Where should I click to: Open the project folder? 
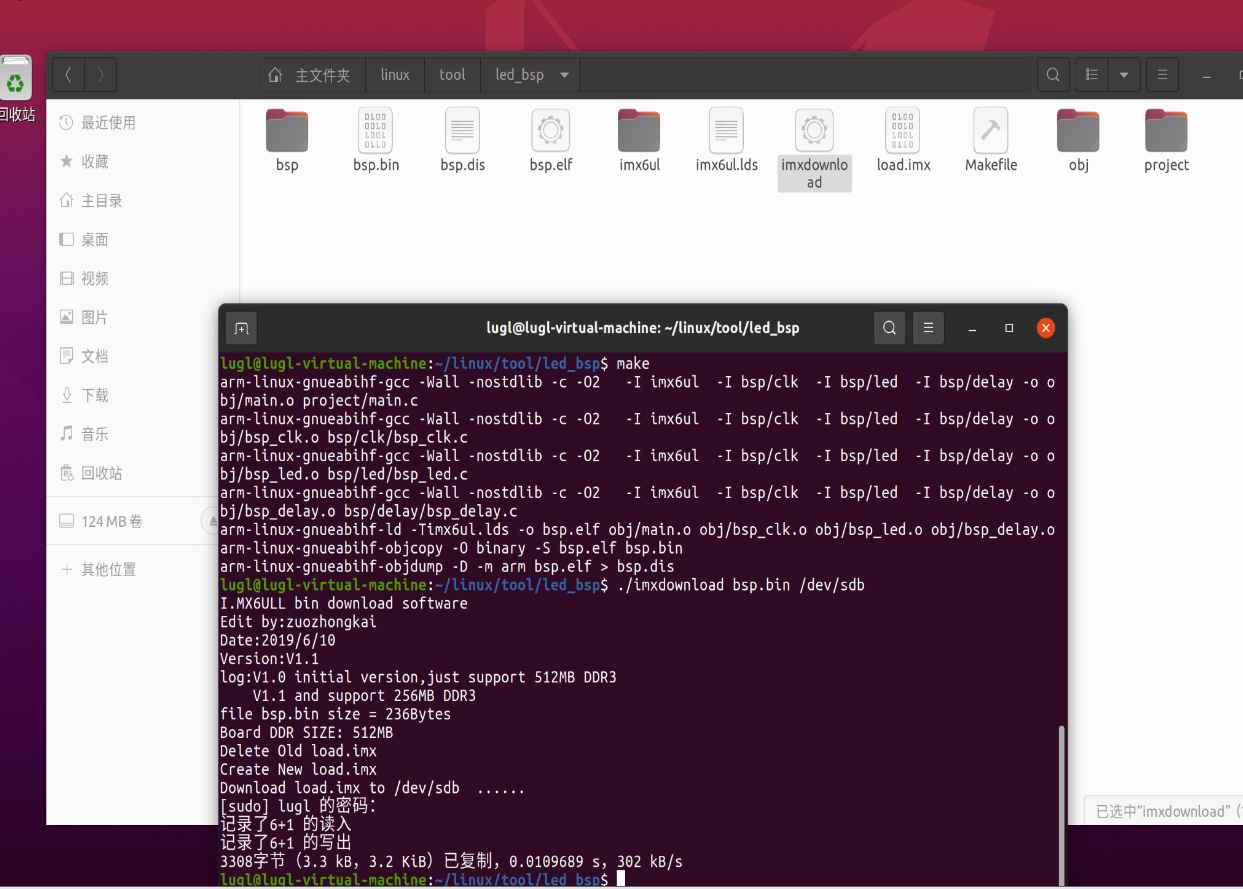click(x=1166, y=131)
